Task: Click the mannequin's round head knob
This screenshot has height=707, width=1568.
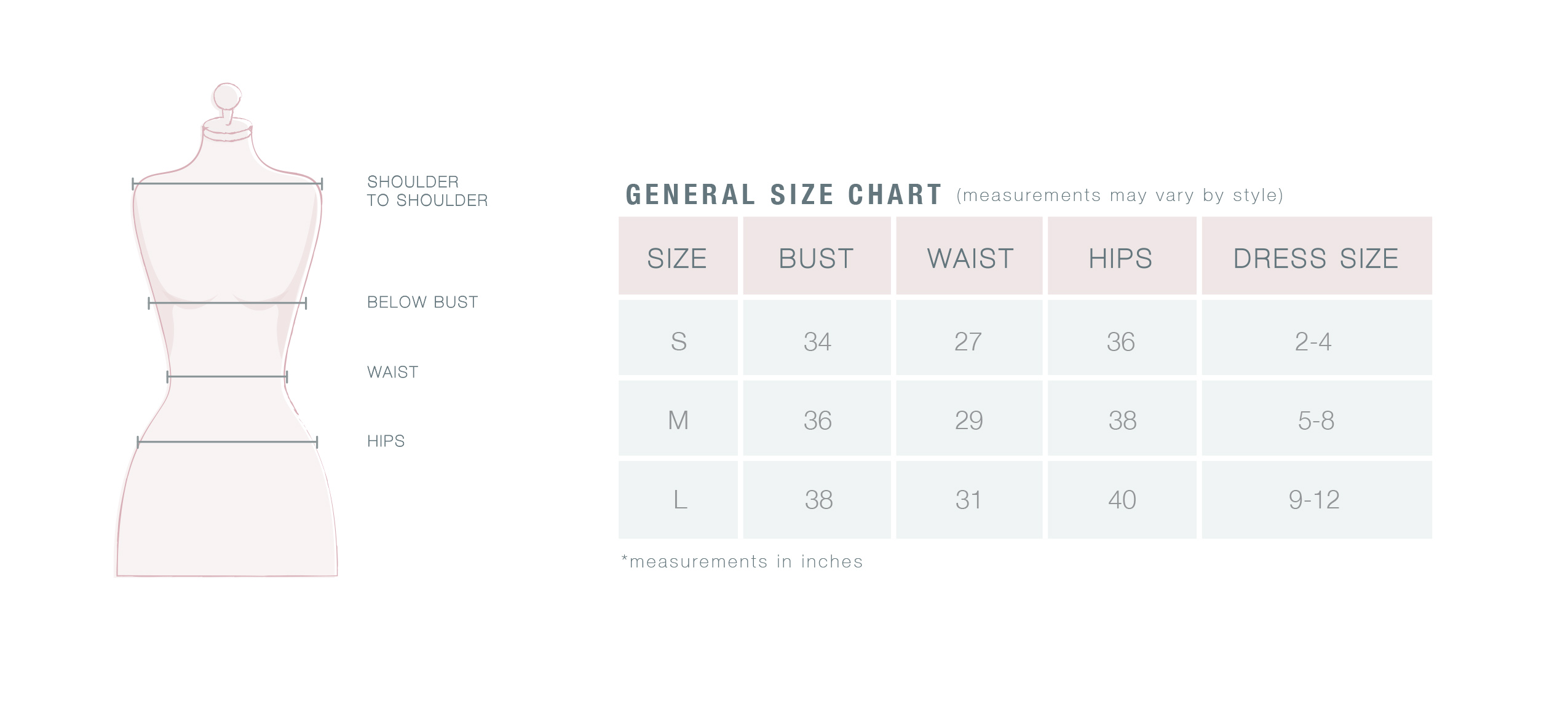Action: point(226,98)
